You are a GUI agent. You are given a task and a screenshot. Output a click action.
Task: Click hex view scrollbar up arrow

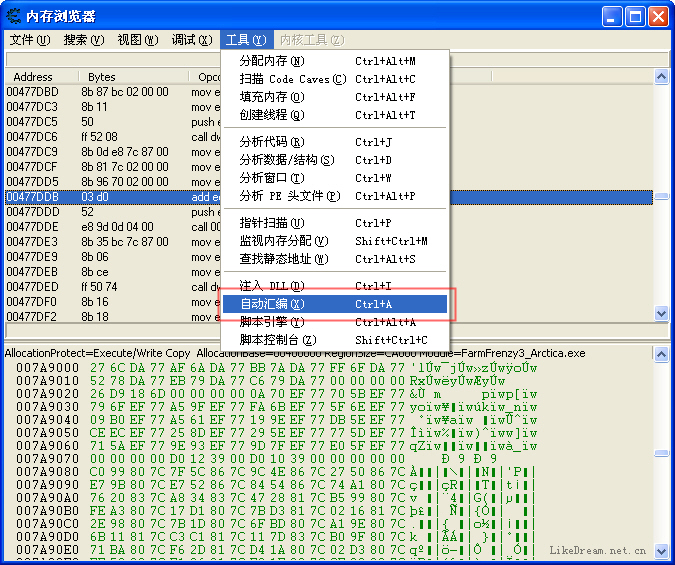(662, 354)
